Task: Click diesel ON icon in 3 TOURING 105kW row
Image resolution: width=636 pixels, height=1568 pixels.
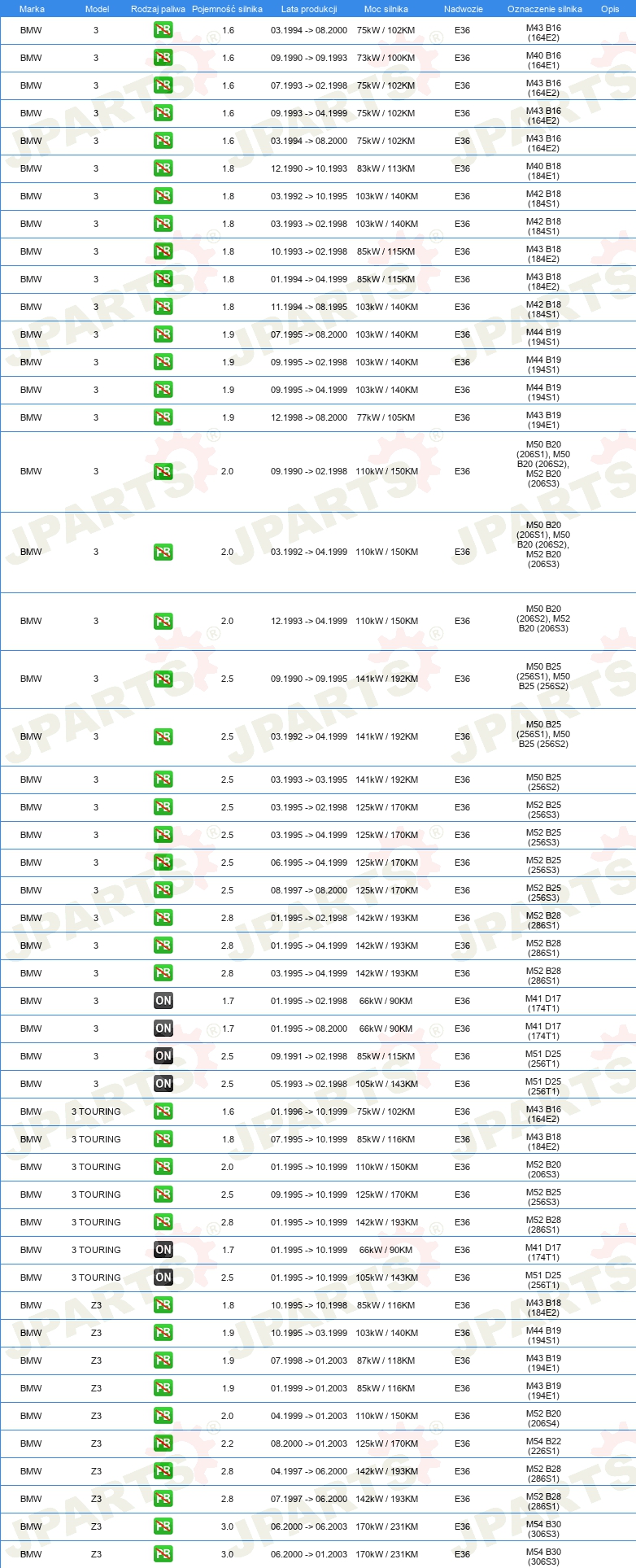Action: [x=163, y=1278]
